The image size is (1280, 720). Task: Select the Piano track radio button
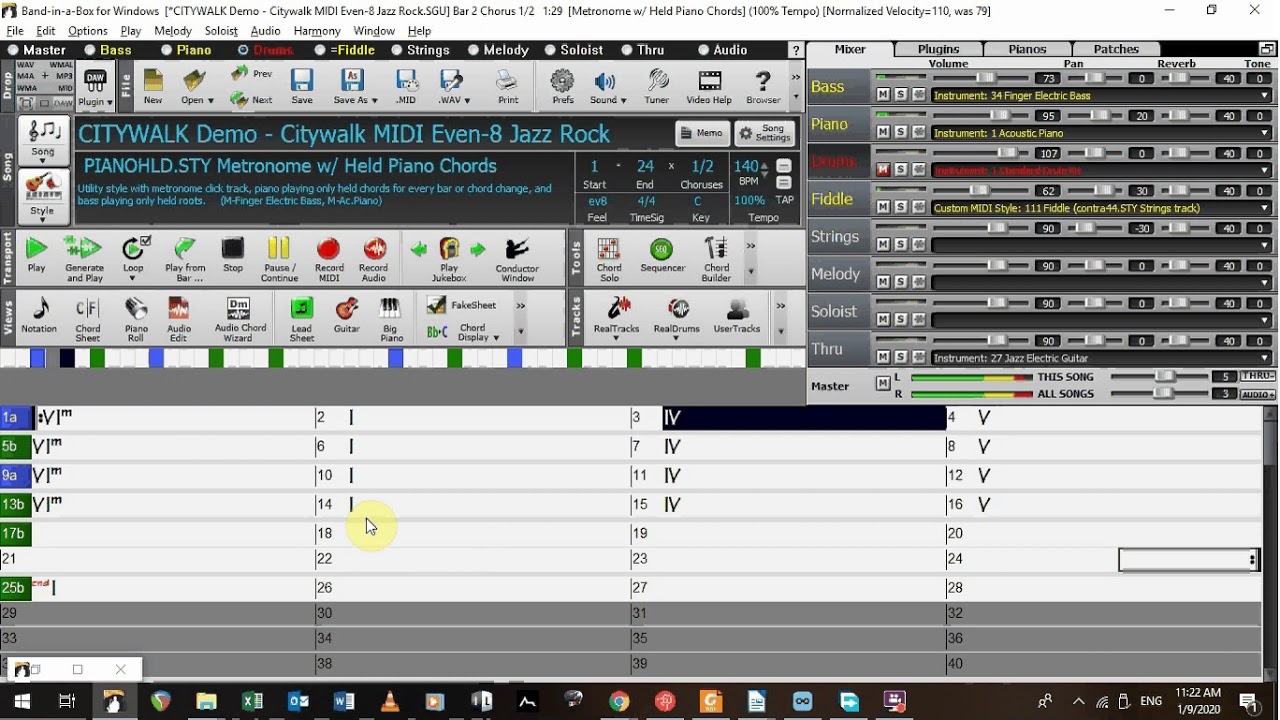point(166,50)
